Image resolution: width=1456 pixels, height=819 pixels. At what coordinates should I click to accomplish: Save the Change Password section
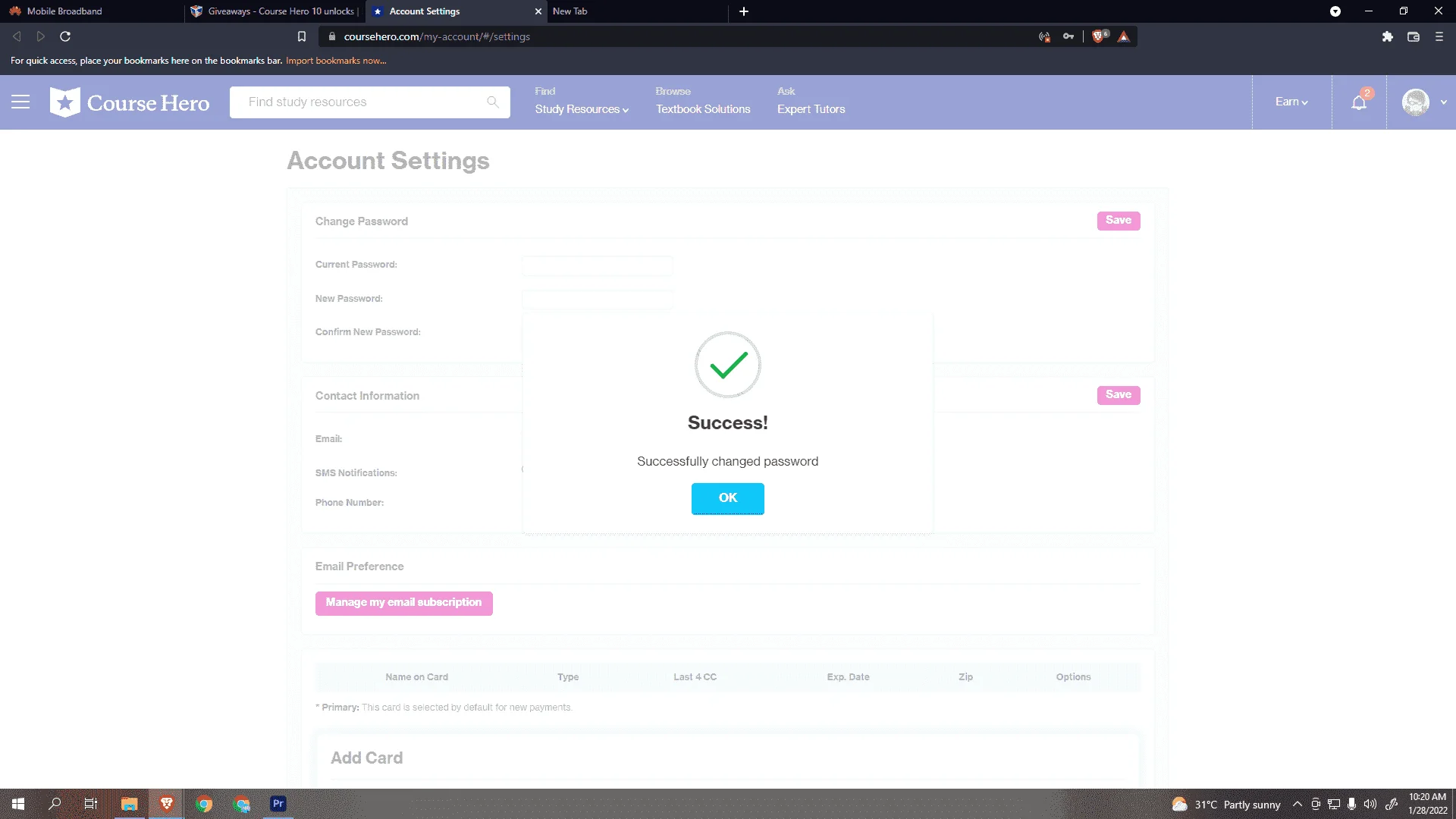pos(1119,221)
